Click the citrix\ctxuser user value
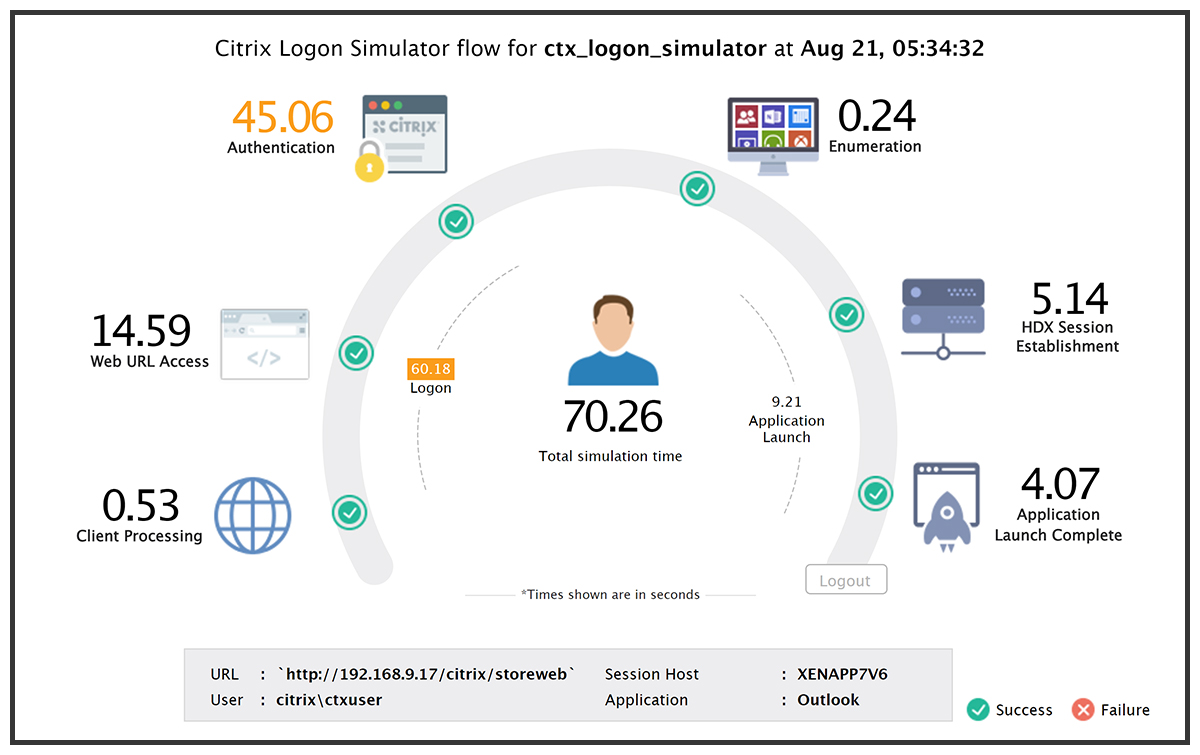Viewport: 1200px width, 755px height. point(329,700)
